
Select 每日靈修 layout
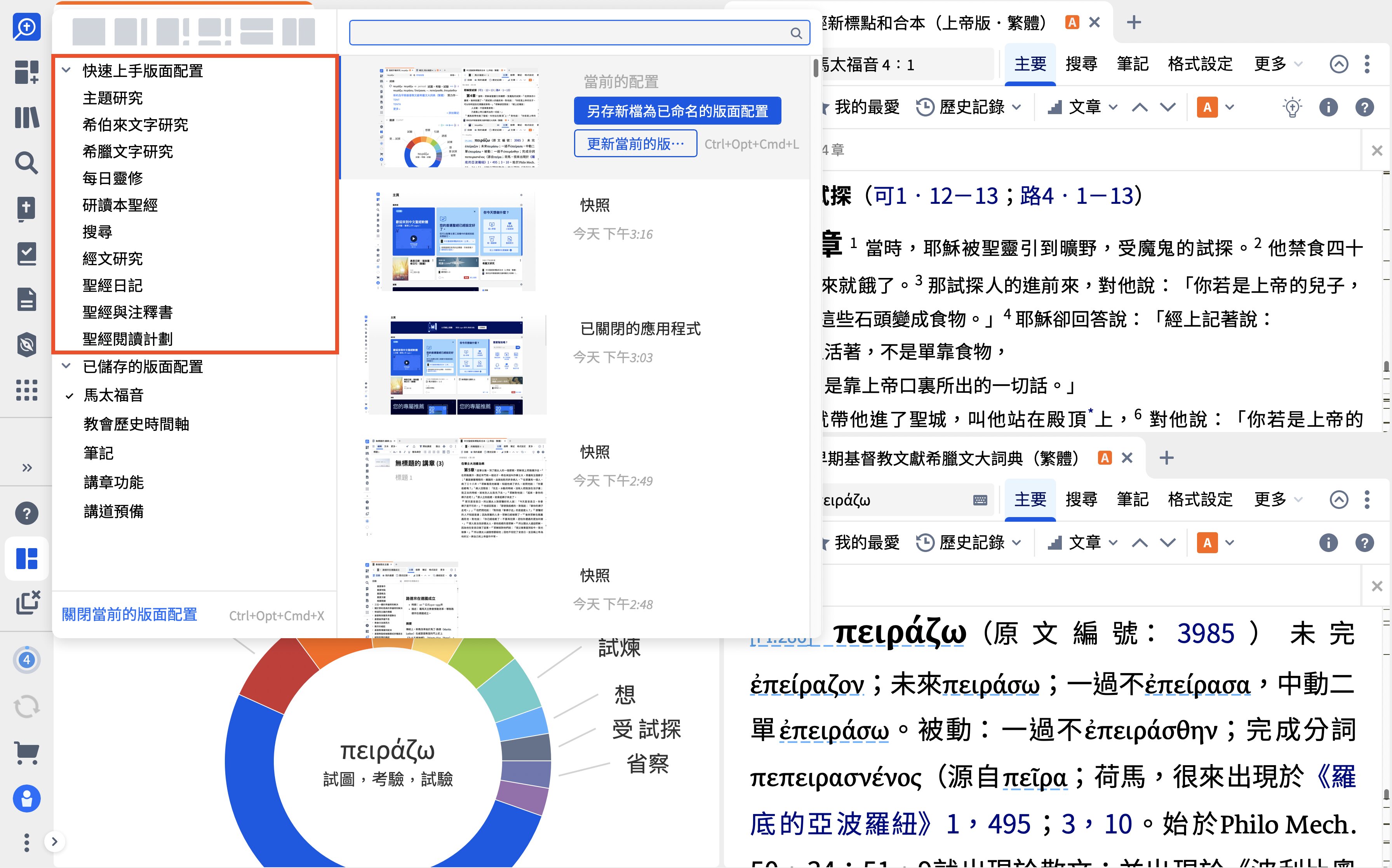pos(113,179)
